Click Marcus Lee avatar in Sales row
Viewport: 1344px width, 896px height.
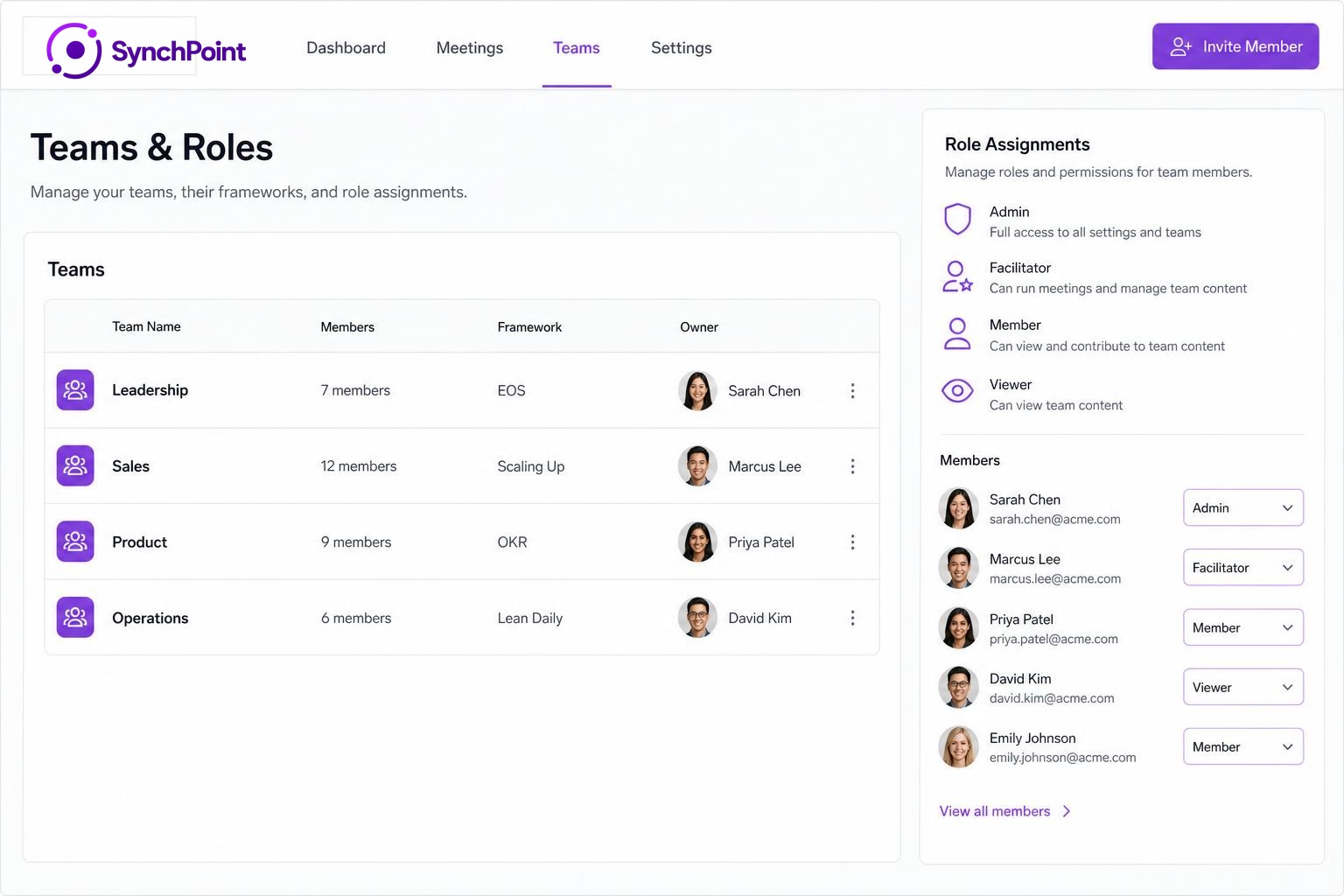697,466
